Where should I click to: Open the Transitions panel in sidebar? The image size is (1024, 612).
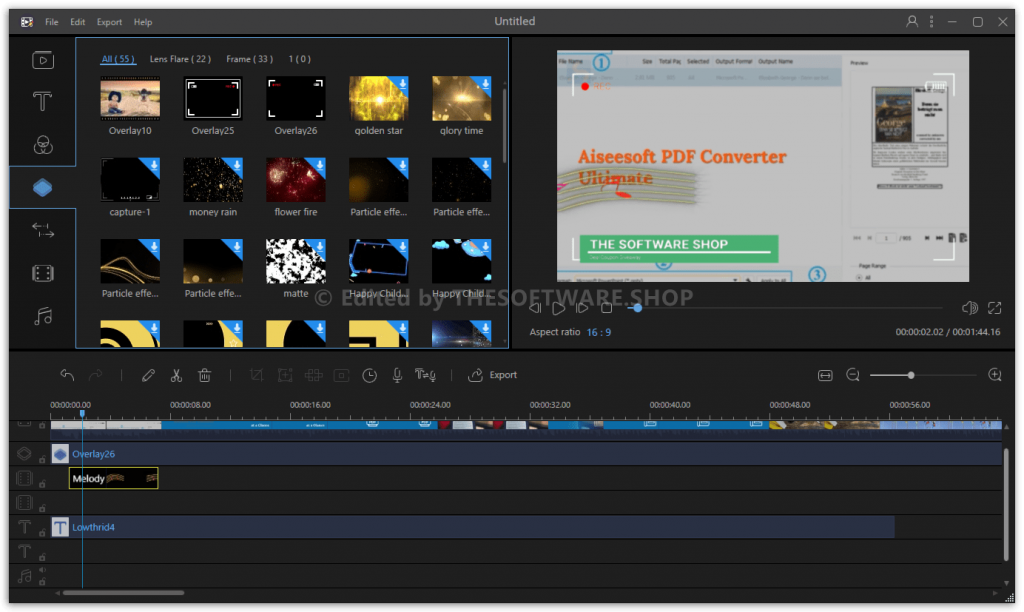coord(42,230)
